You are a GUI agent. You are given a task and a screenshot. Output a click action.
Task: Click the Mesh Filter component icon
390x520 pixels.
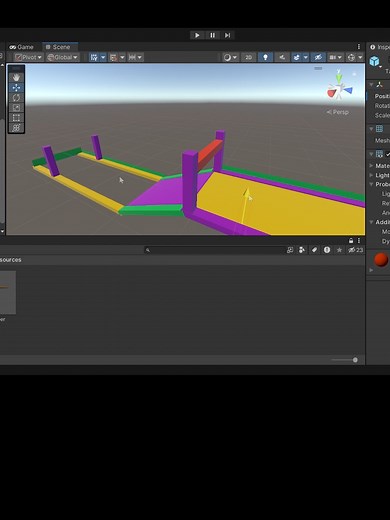[x=379, y=129]
